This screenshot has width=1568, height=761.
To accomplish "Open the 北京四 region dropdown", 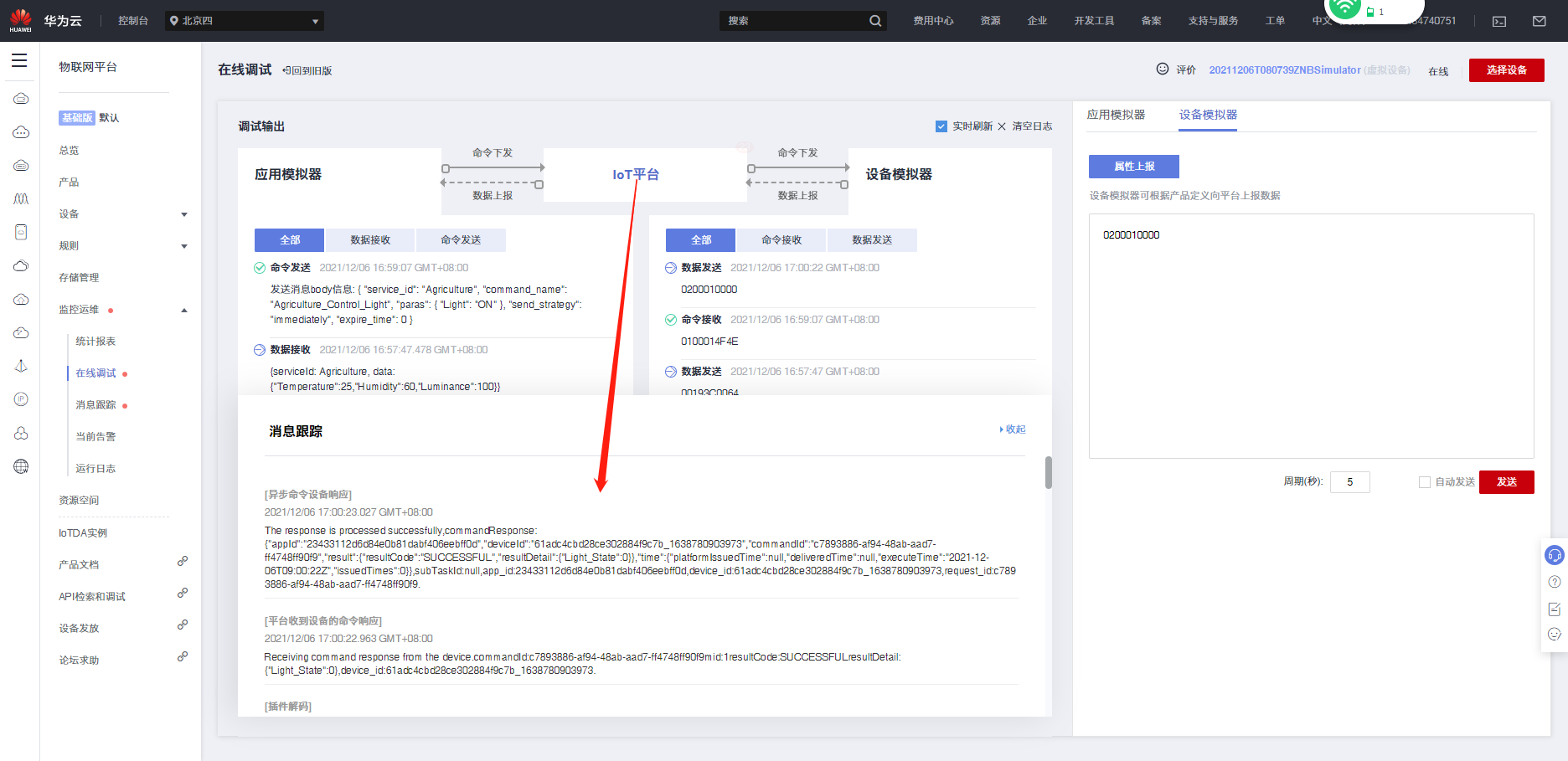I will [244, 21].
